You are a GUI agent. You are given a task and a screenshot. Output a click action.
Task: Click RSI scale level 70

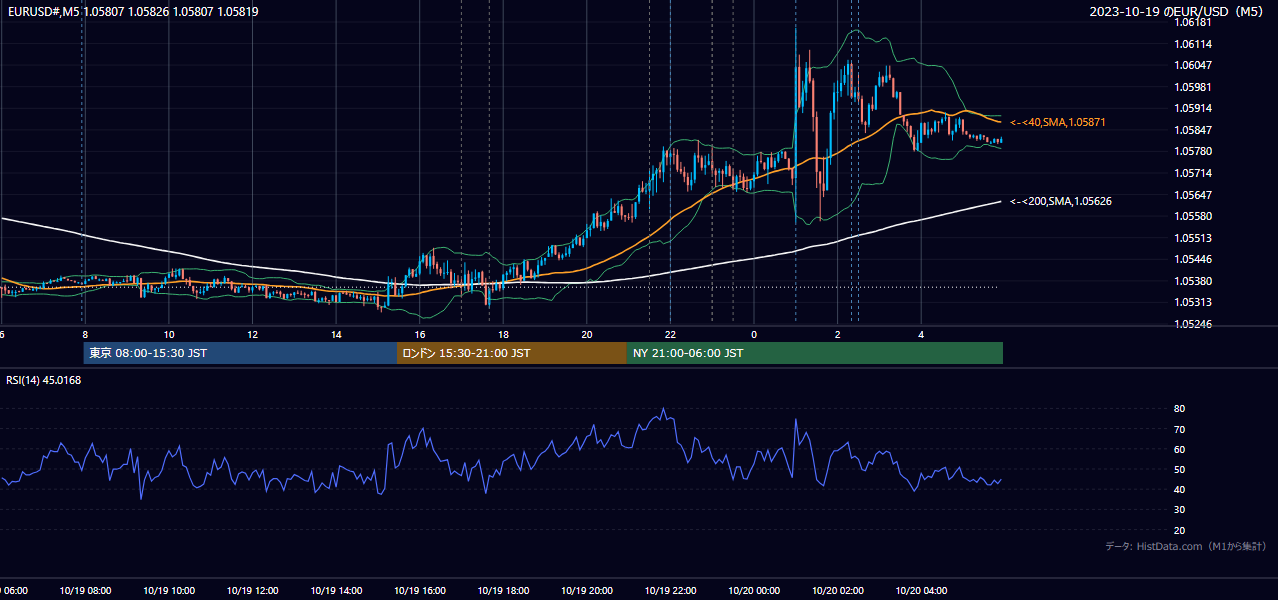[1180, 429]
